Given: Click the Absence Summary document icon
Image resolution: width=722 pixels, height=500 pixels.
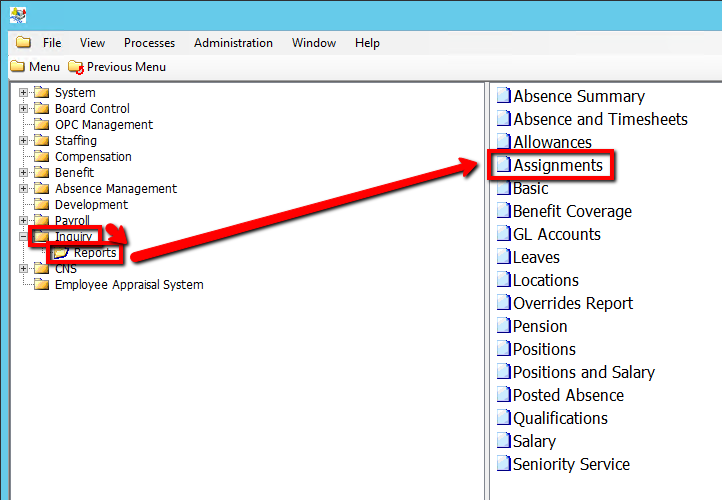Looking at the screenshot, I should 504,96.
